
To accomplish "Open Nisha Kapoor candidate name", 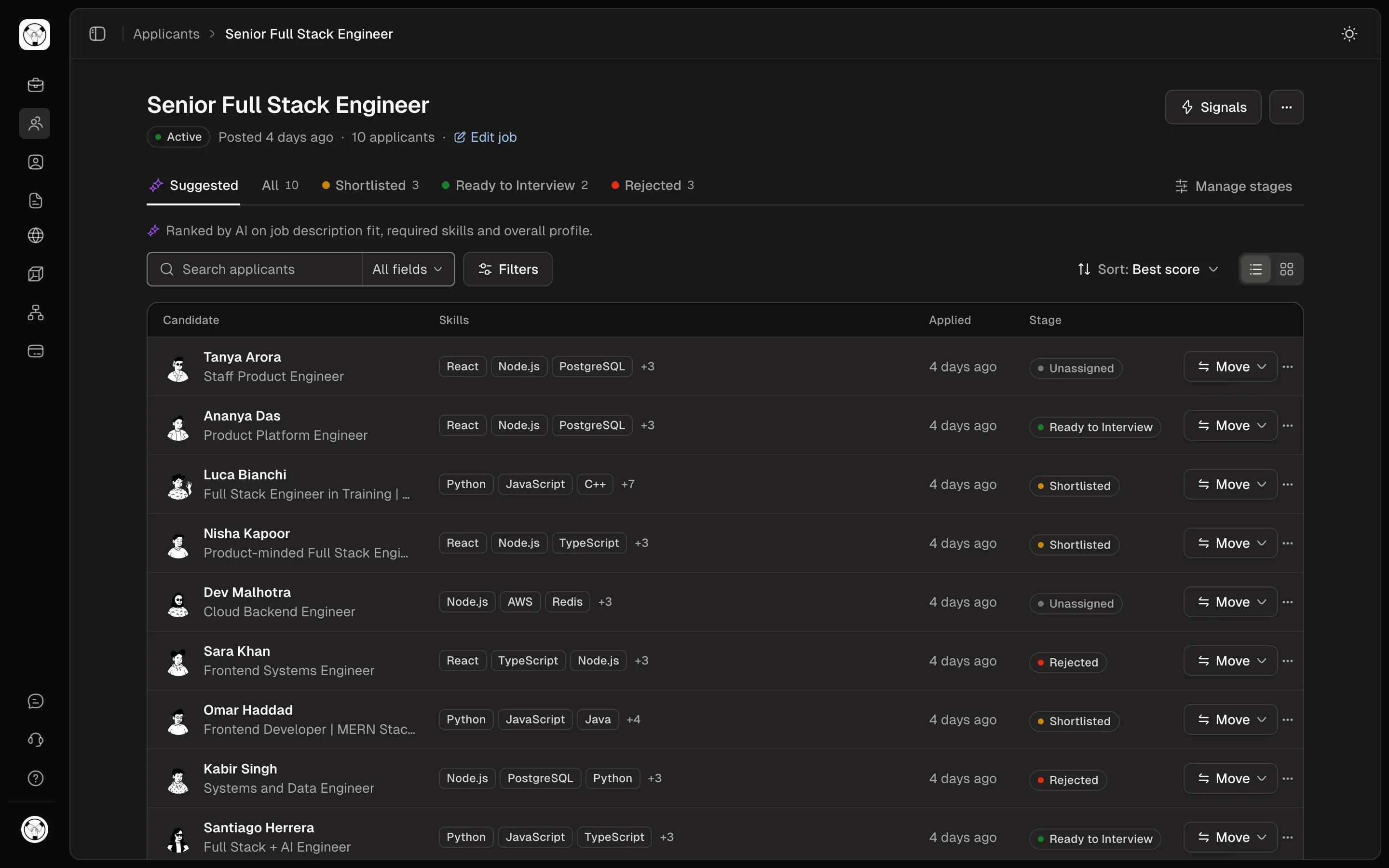I will 247,533.
